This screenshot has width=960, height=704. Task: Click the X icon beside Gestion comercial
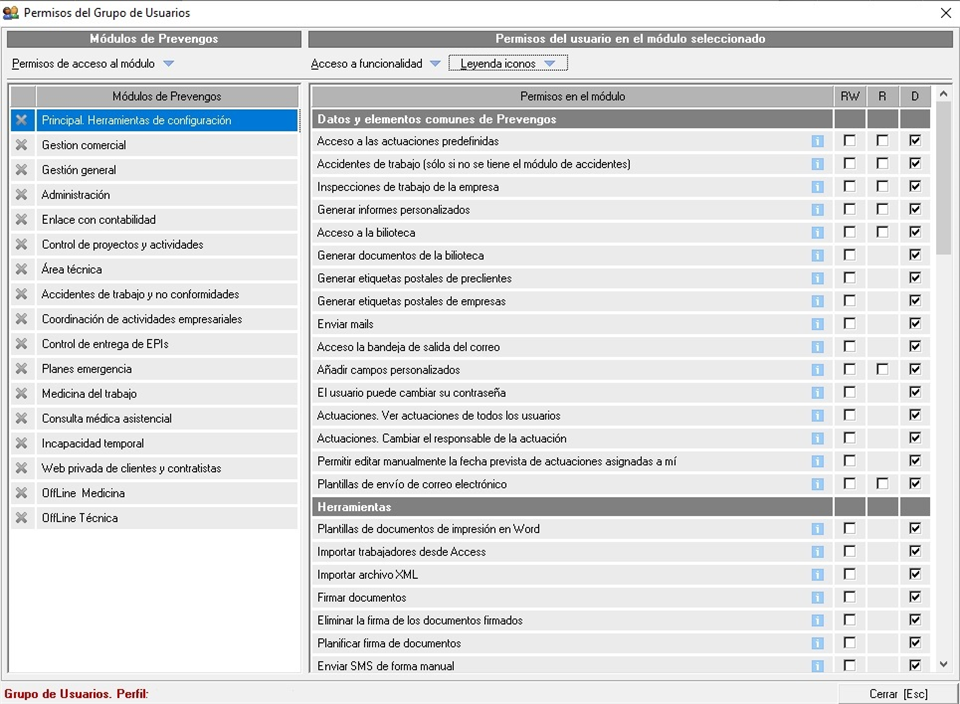point(21,145)
